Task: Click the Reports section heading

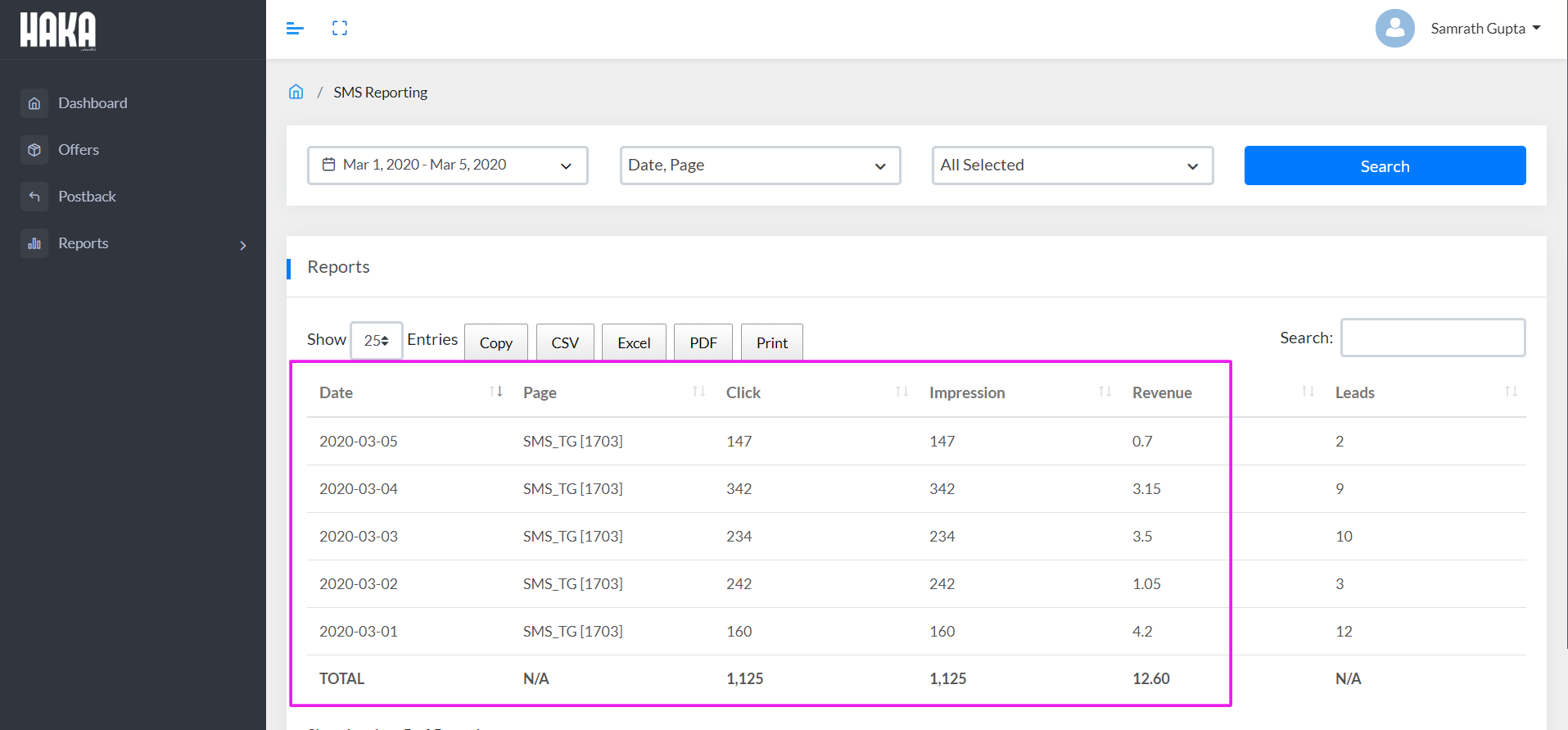Action: pyautogui.click(x=338, y=267)
